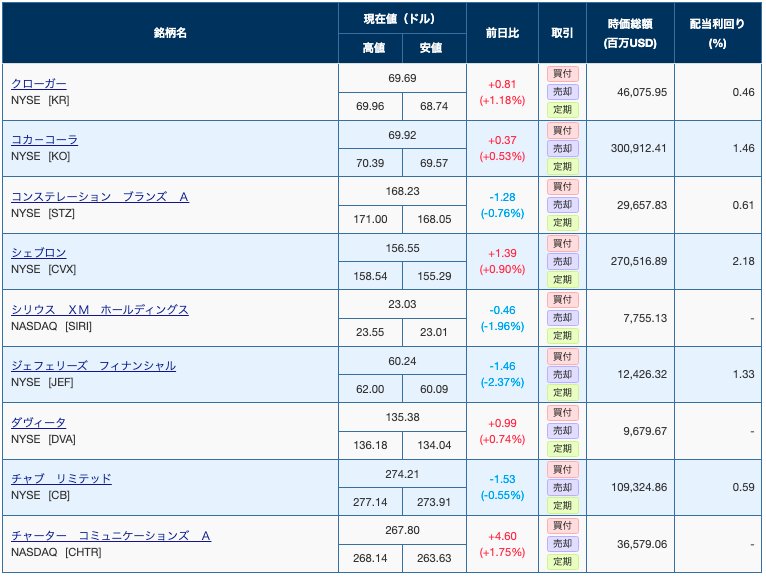Open the シェブロン stock link
The width and height of the screenshot is (766, 578).
point(39,253)
